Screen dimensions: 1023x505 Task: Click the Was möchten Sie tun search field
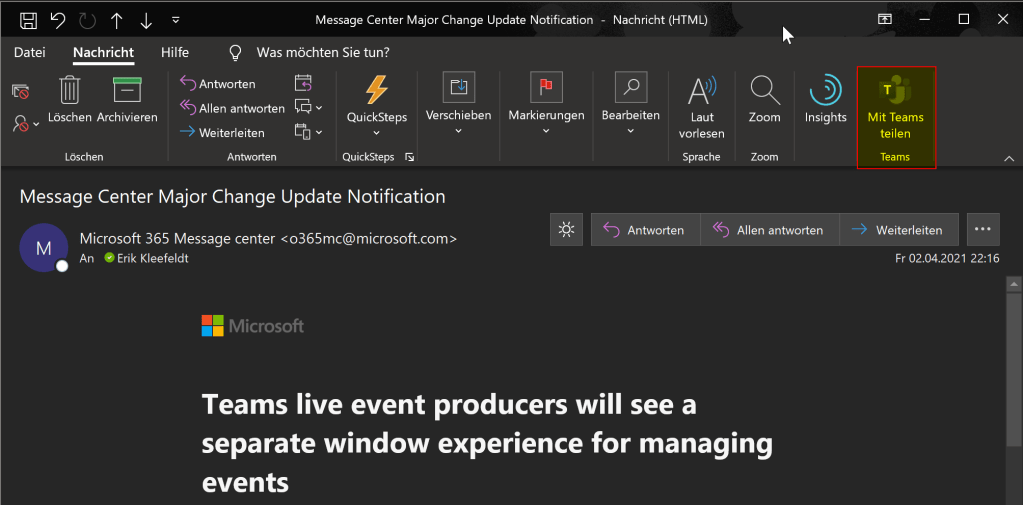point(322,52)
